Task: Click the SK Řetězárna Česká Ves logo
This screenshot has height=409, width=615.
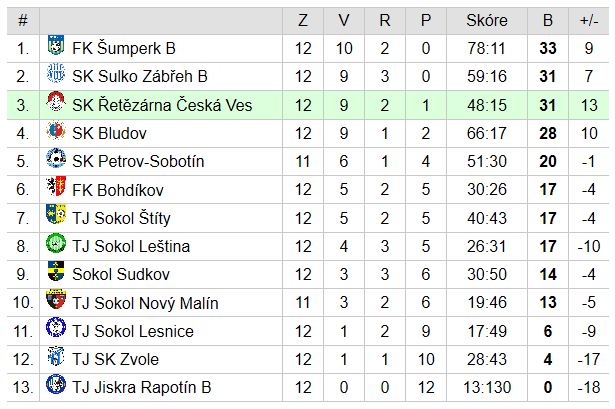Action: coord(56,102)
